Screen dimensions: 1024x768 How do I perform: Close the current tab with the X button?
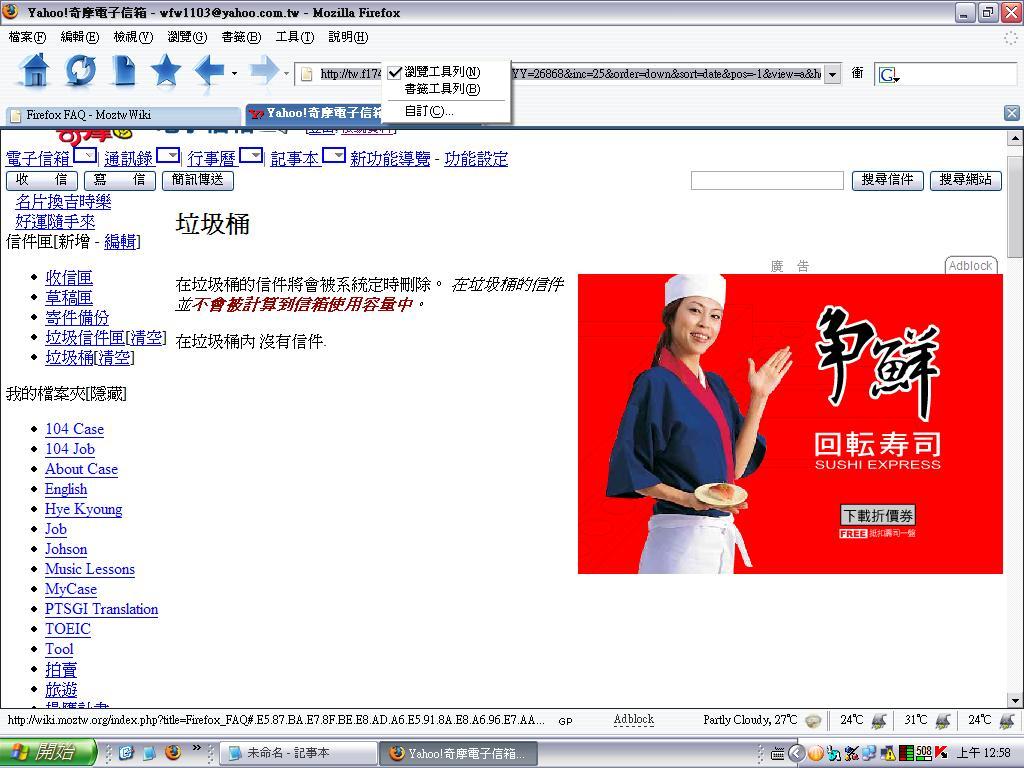pos(1012,113)
